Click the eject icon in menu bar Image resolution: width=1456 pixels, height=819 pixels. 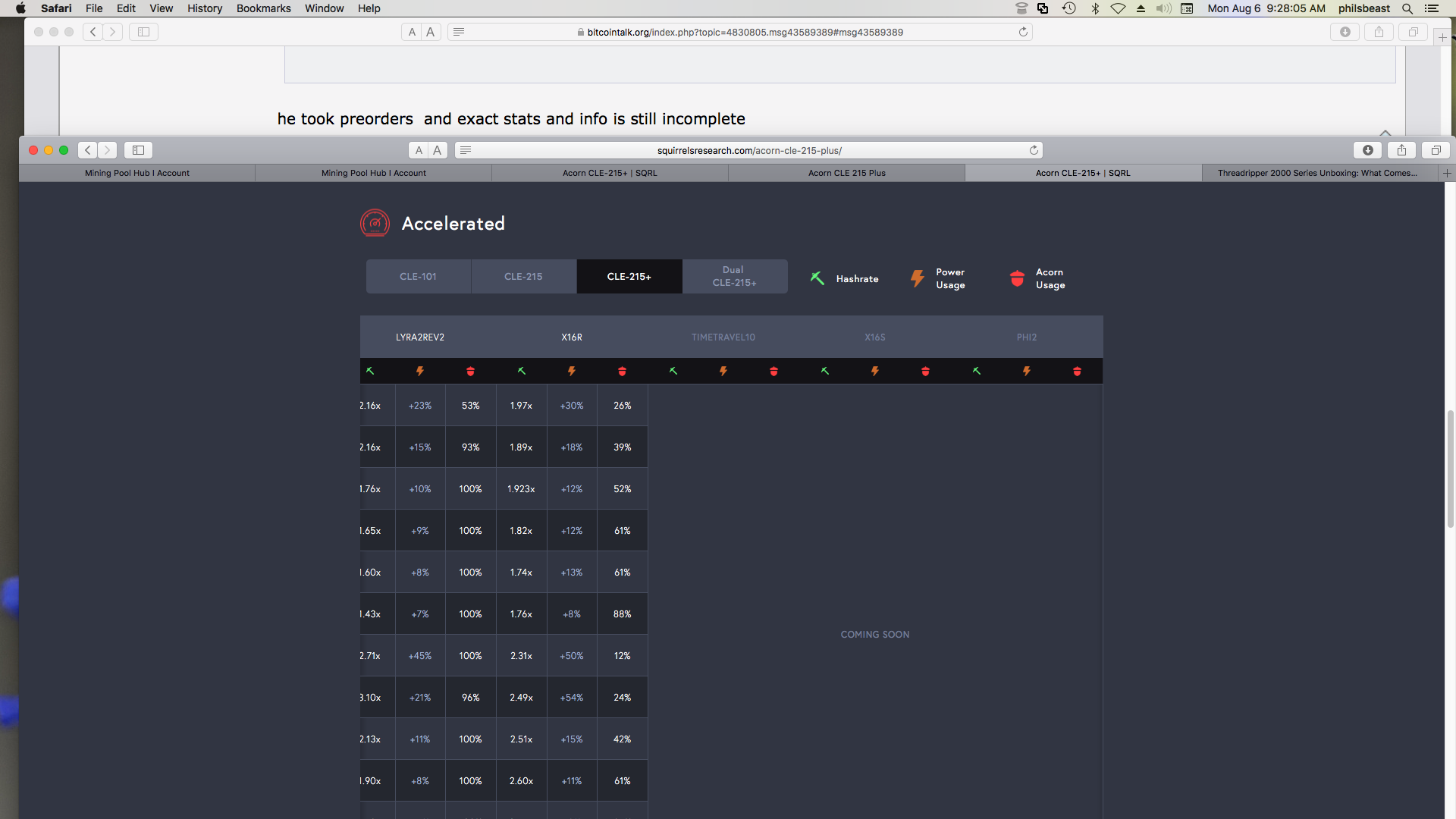[x=1141, y=8]
